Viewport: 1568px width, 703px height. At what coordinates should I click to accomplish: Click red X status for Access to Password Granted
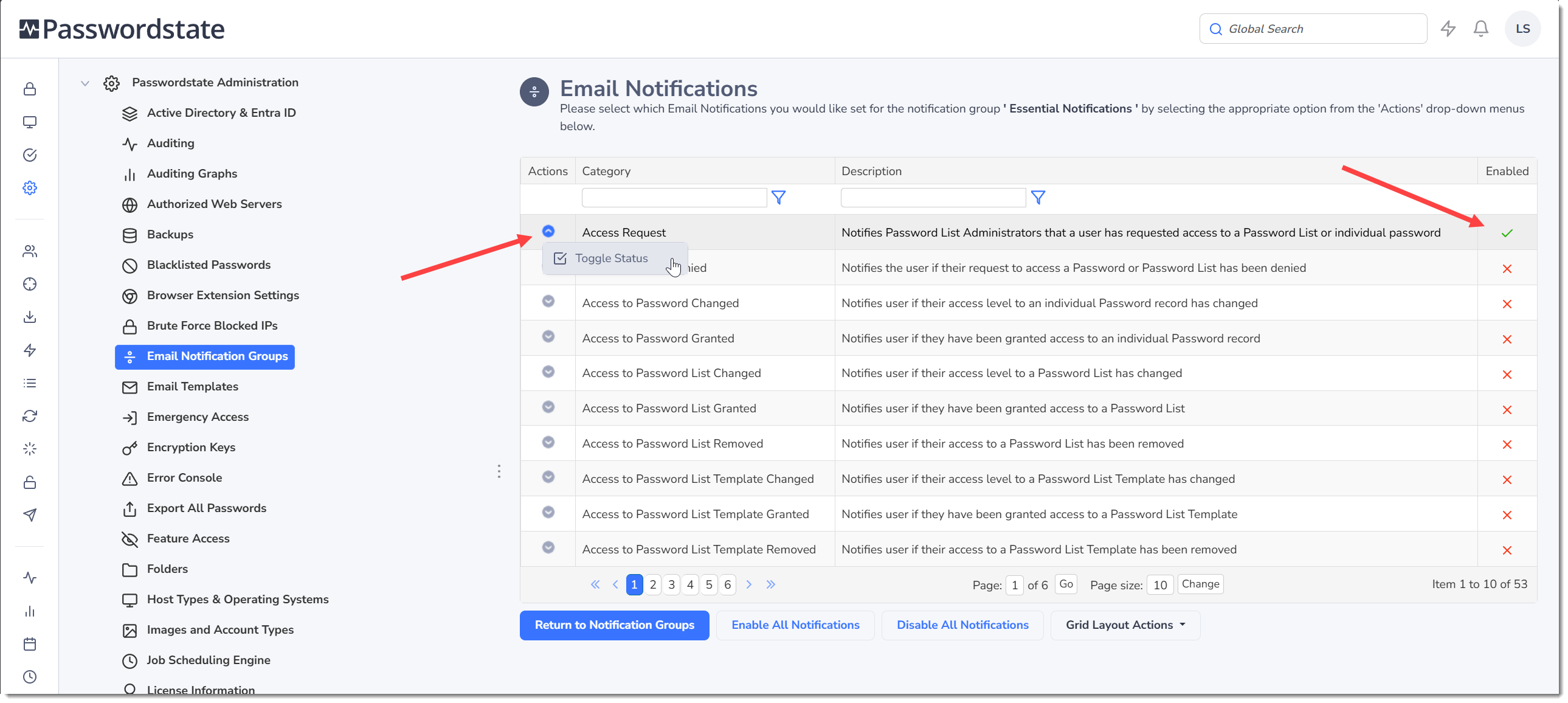[x=1507, y=339]
